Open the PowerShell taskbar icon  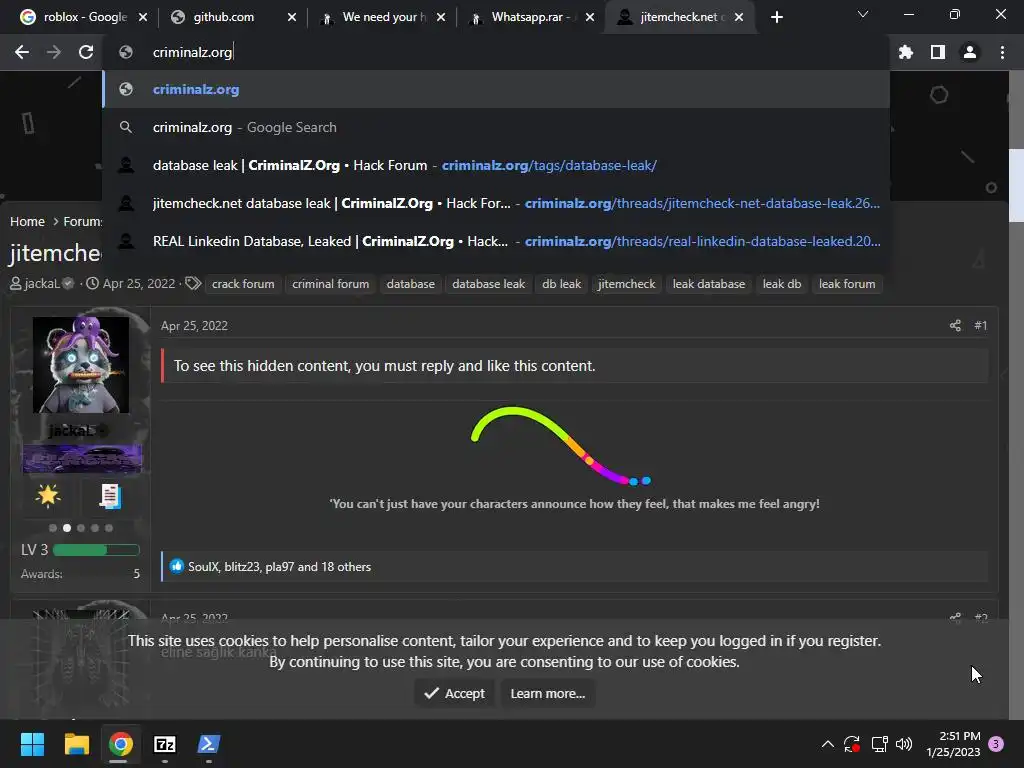[x=209, y=744]
